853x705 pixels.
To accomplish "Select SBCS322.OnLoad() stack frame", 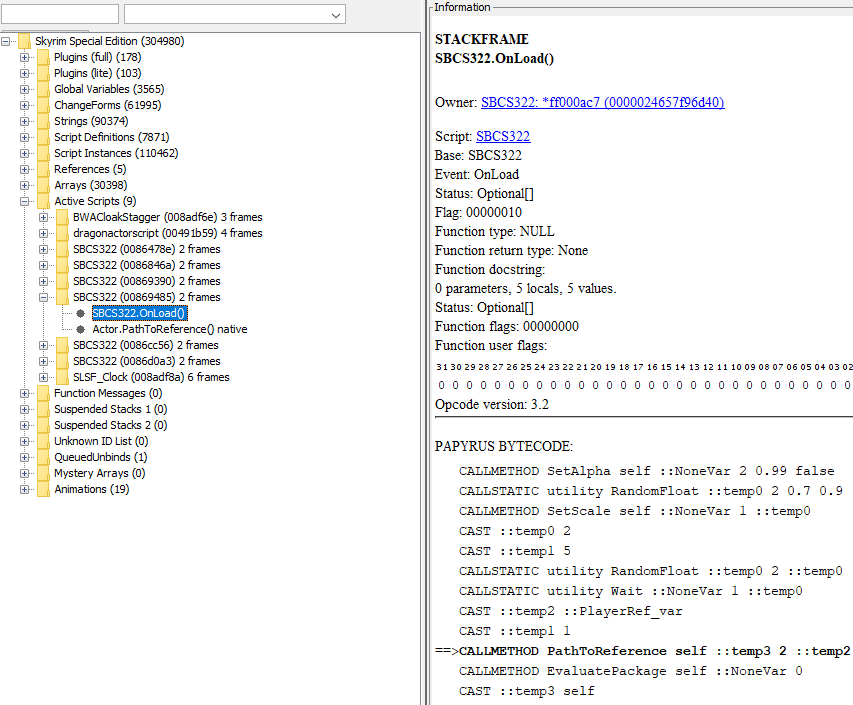I will pyautogui.click(x=139, y=313).
